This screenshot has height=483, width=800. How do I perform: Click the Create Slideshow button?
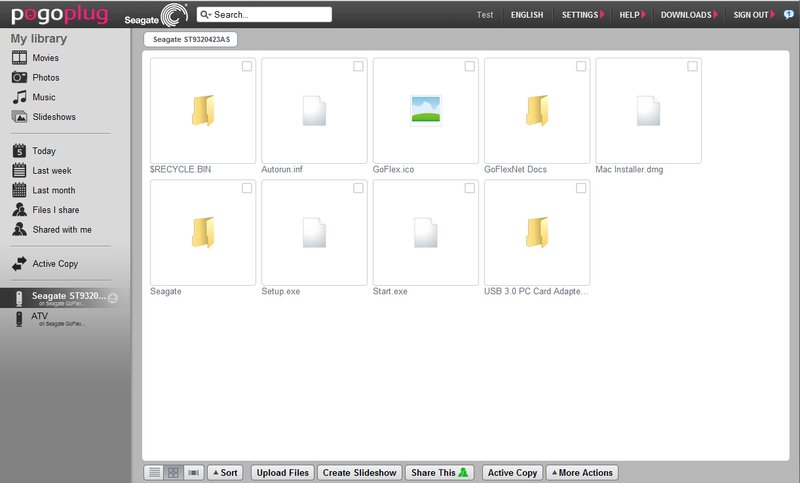click(360, 472)
